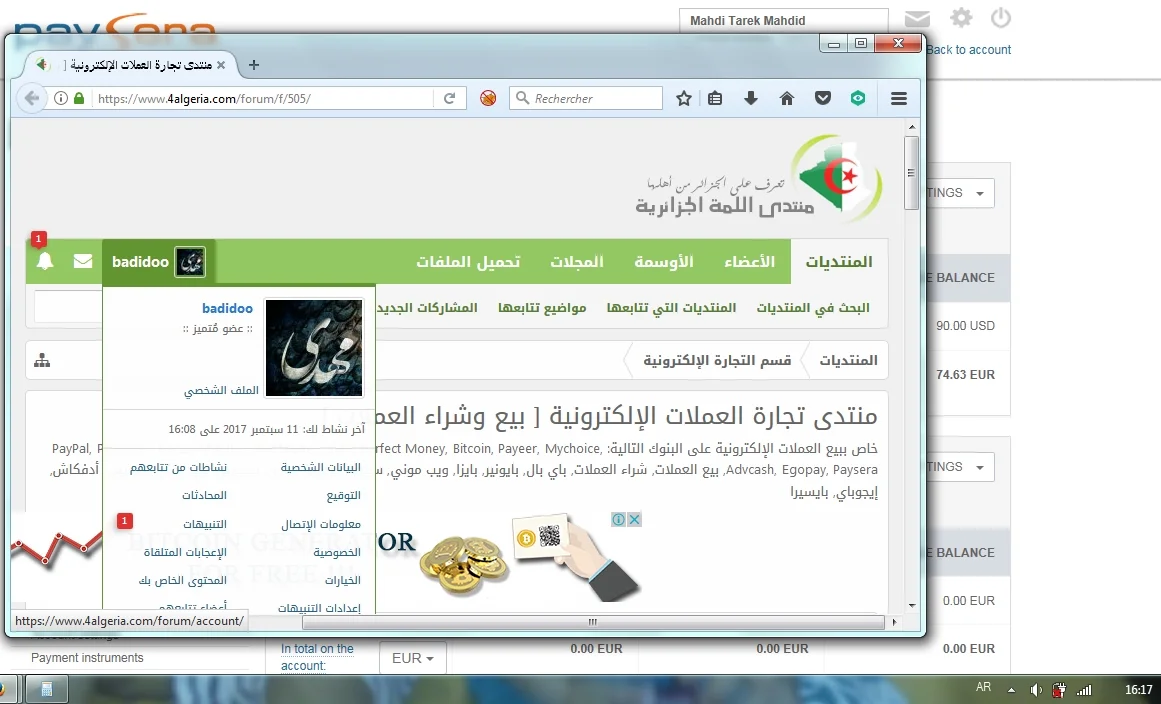Open a new browser tab with plus button
Screen dimensions: 1161x704
coord(253,65)
